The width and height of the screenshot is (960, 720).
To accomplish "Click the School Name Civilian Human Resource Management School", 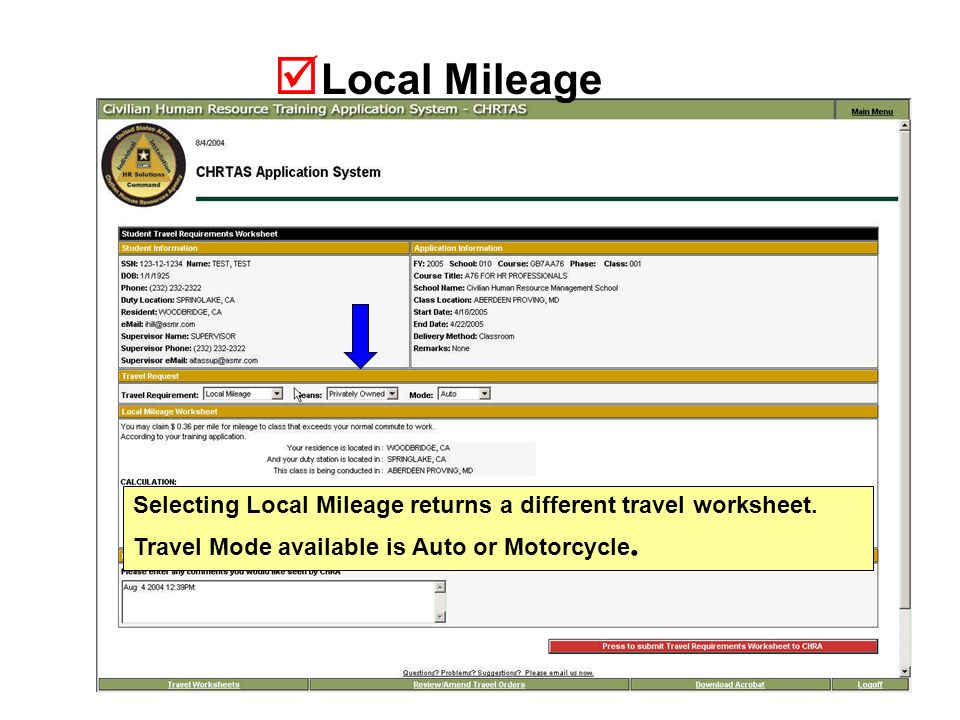I will pos(542,288).
